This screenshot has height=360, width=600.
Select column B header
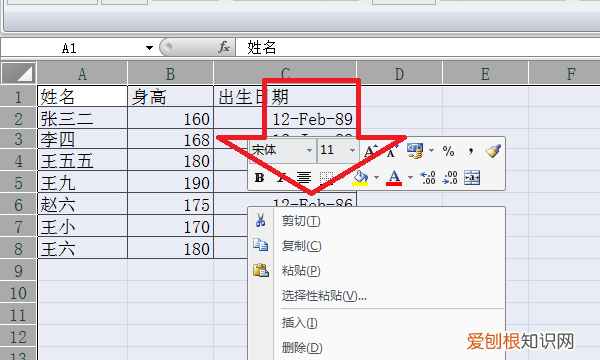(x=170, y=73)
